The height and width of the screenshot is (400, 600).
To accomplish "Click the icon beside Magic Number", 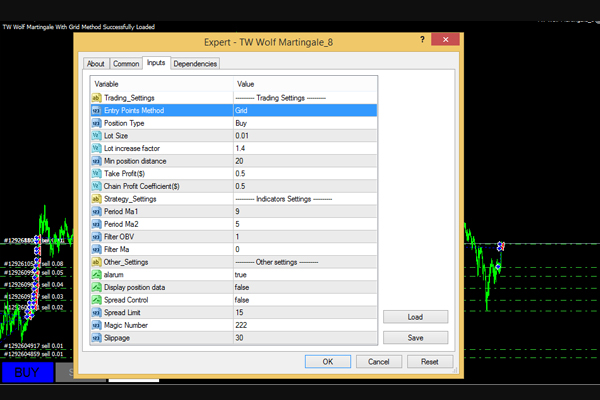I will pyautogui.click(x=96, y=325).
